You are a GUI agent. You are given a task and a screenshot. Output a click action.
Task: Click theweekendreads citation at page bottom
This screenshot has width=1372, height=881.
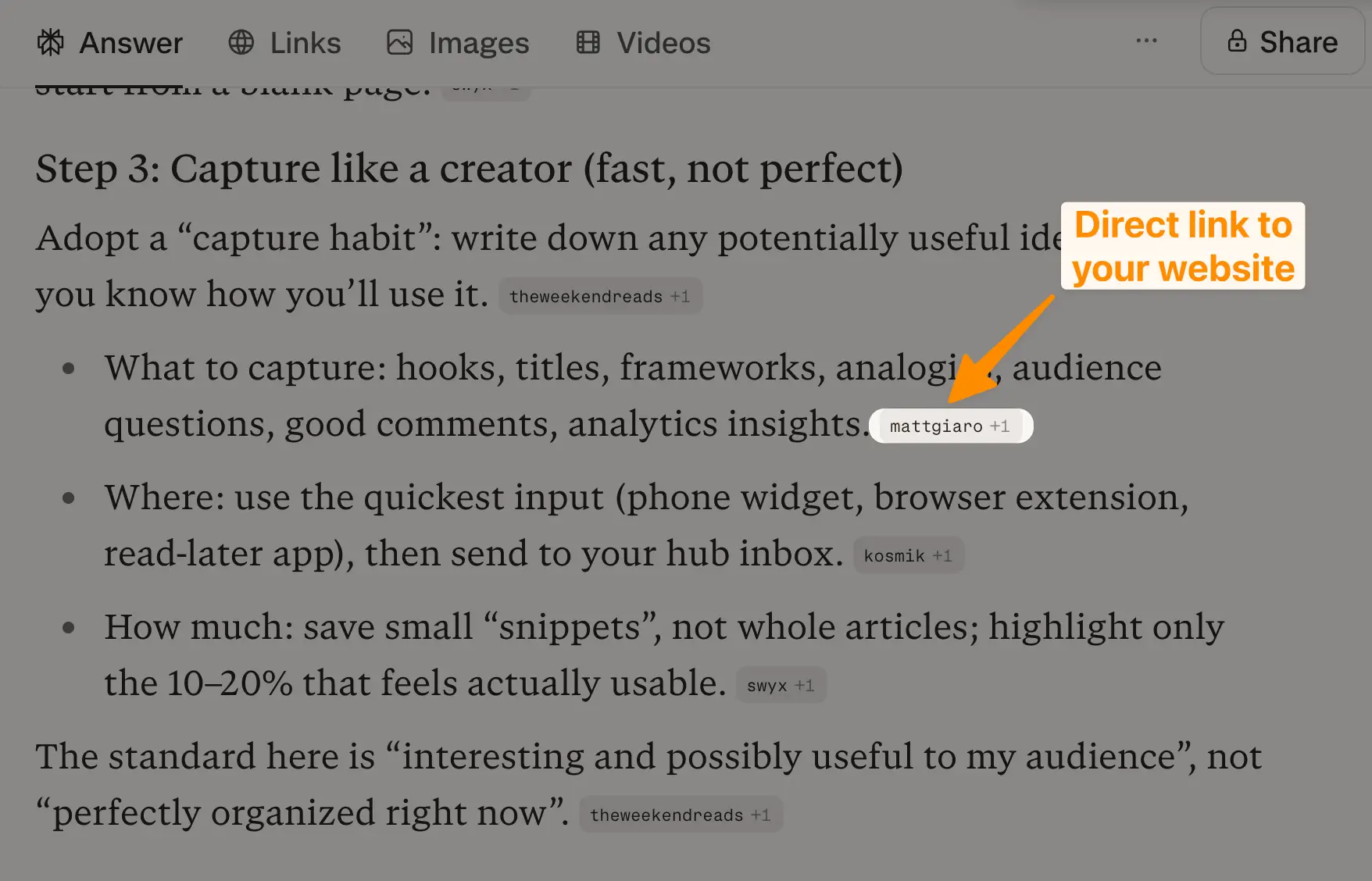coord(666,814)
